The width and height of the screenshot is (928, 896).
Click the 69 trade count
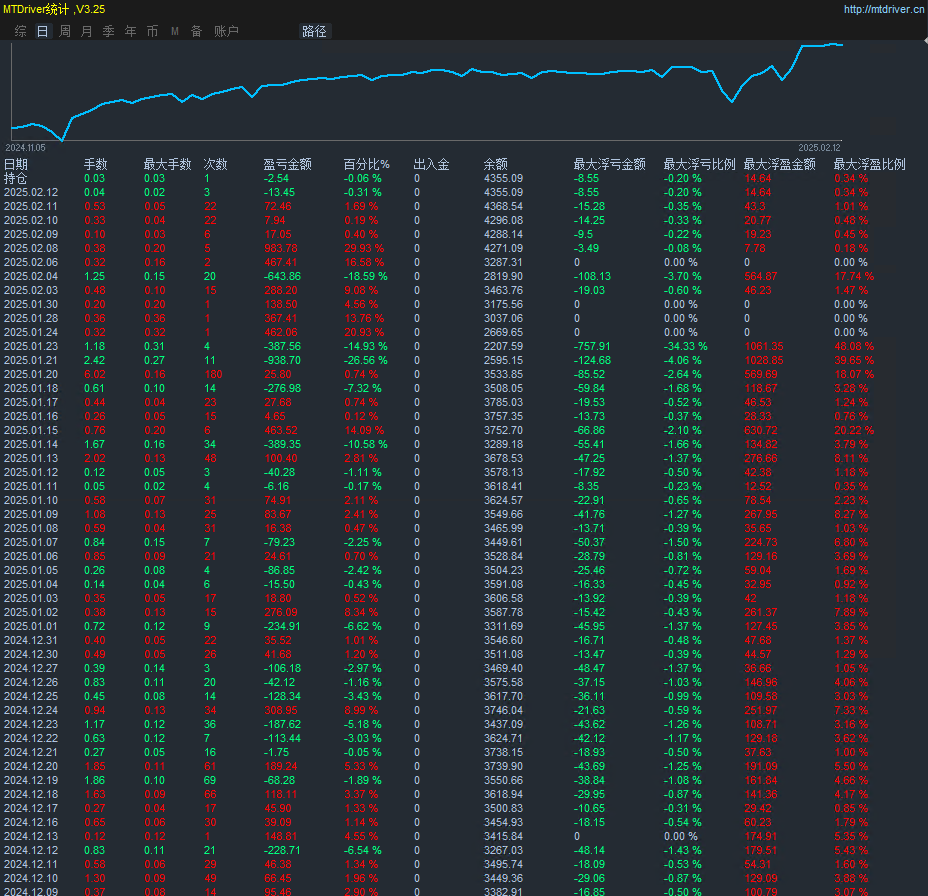pos(210,780)
